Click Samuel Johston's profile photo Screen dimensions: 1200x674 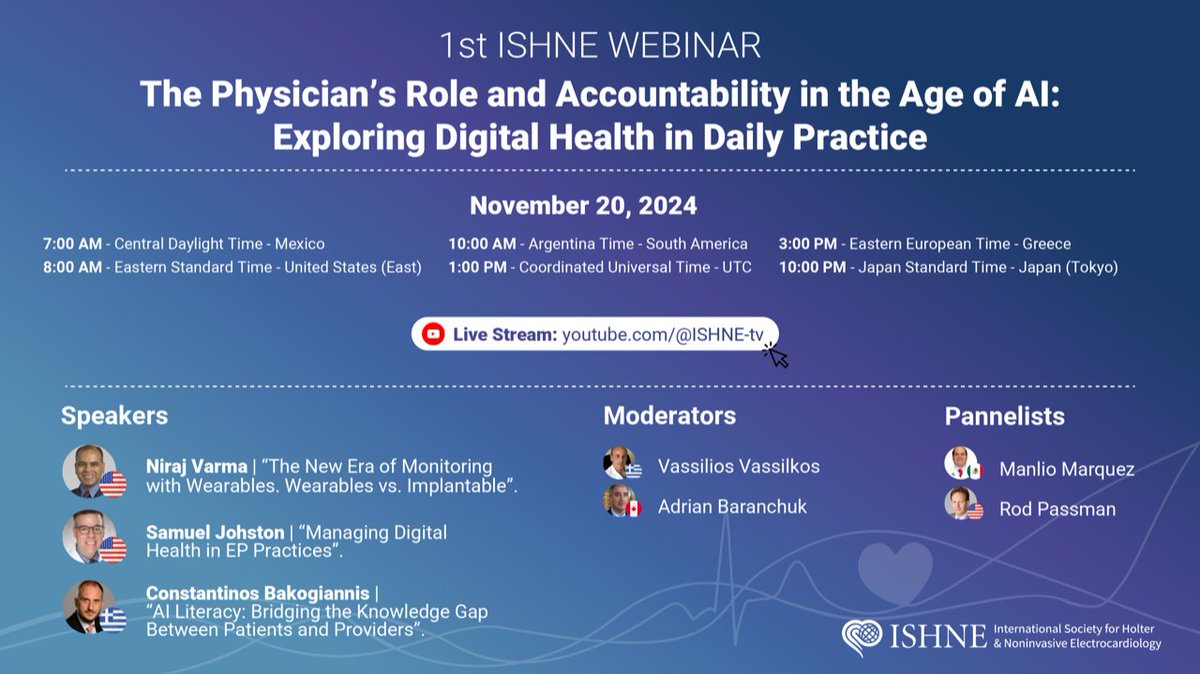tap(88, 538)
